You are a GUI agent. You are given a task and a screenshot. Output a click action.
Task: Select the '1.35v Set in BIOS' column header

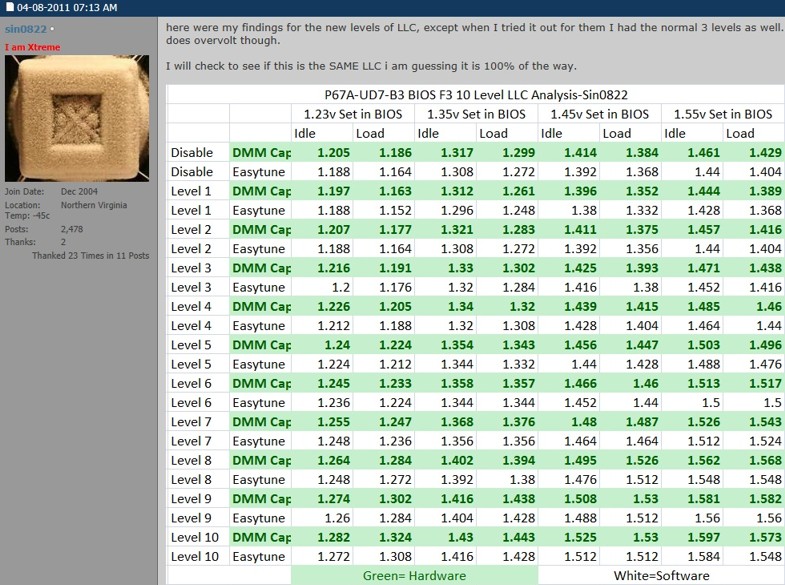[476, 114]
